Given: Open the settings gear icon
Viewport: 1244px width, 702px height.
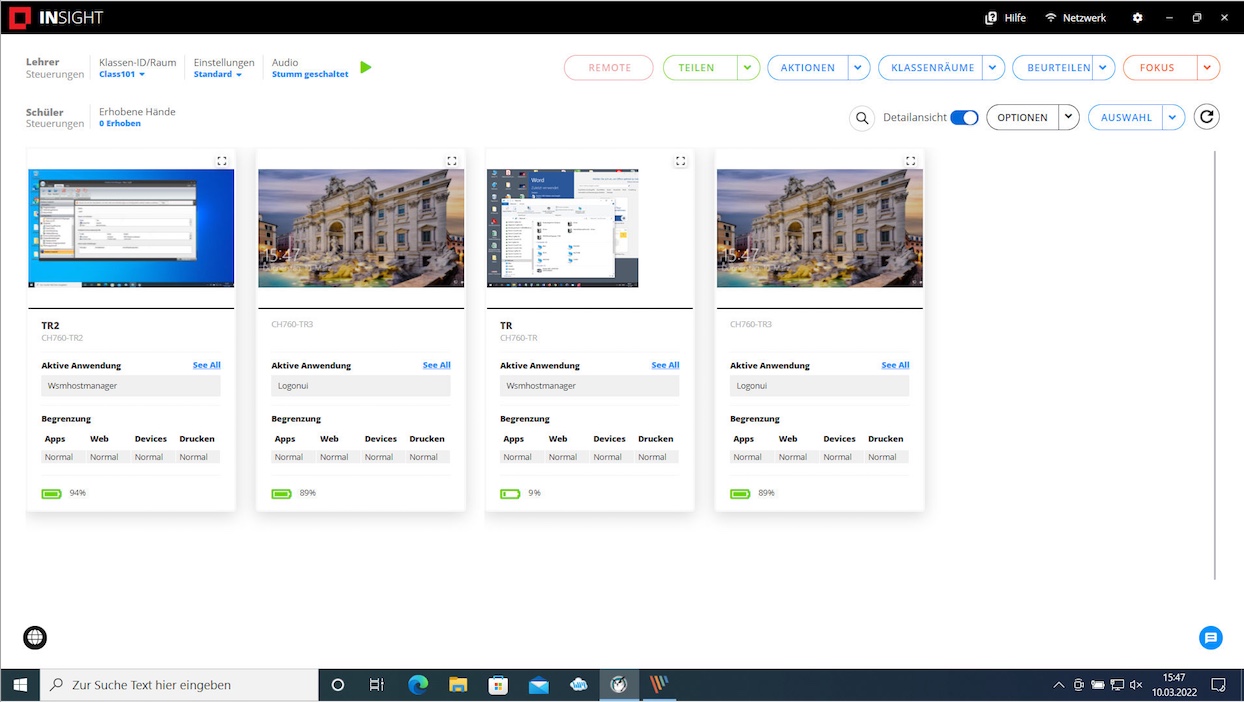Looking at the screenshot, I should click(1137, 18).
